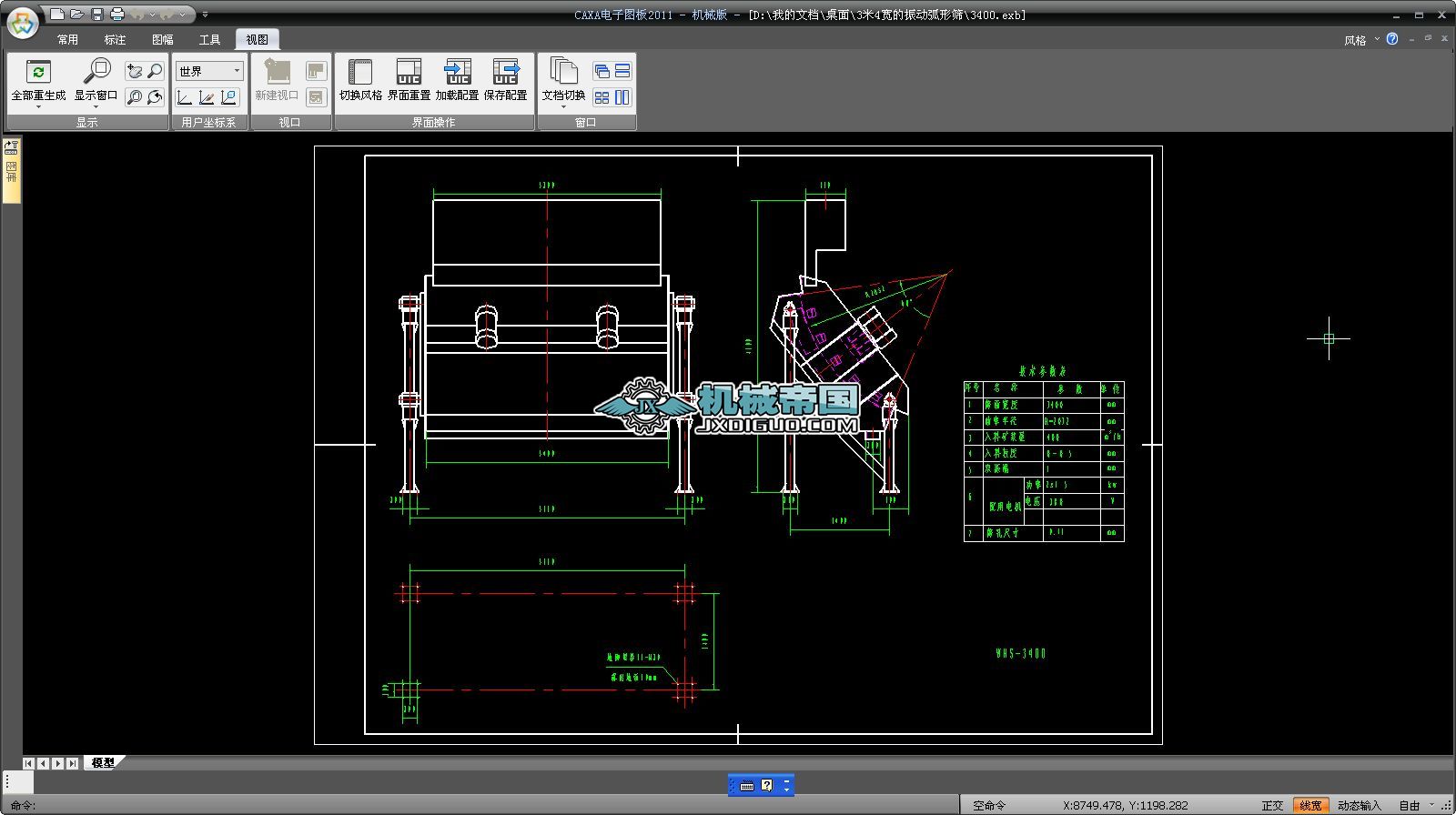Screen dimensions: 1456x815
Task: Expand the 显示窗口 dropdown arrow
Action: [96, 106]
